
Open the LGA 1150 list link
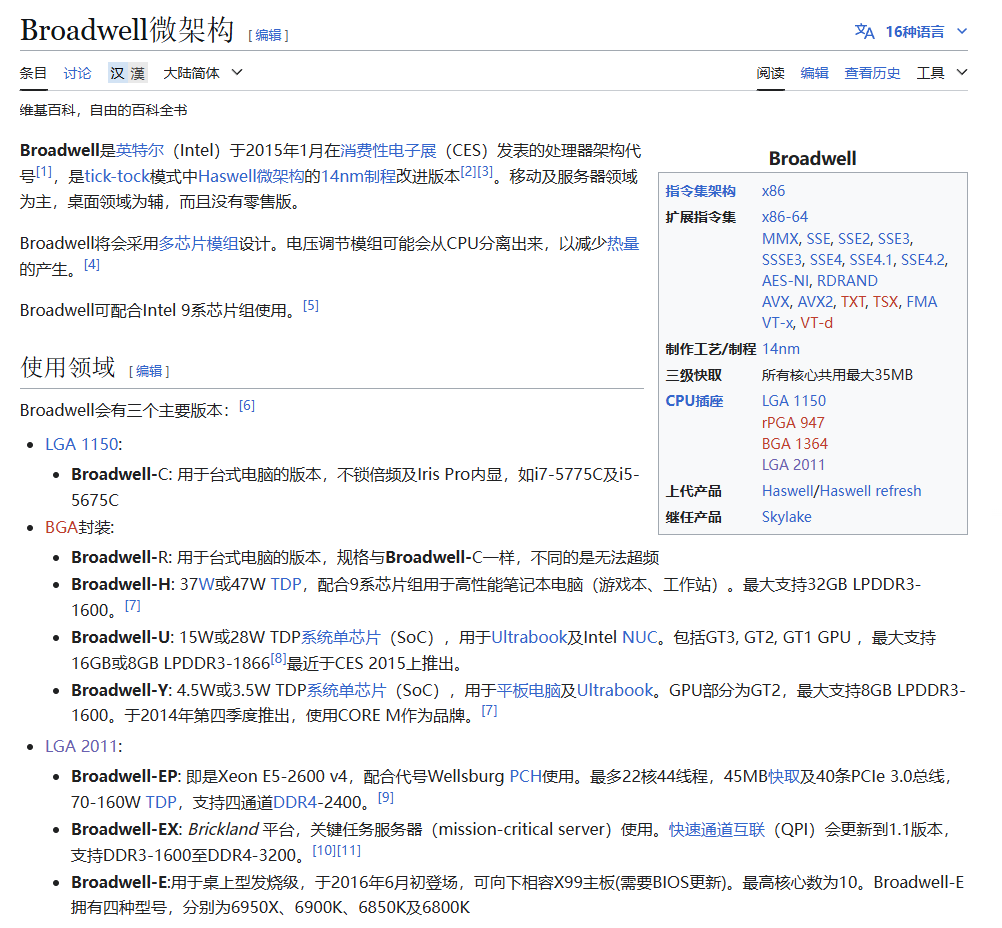click(x=82, y=444)
